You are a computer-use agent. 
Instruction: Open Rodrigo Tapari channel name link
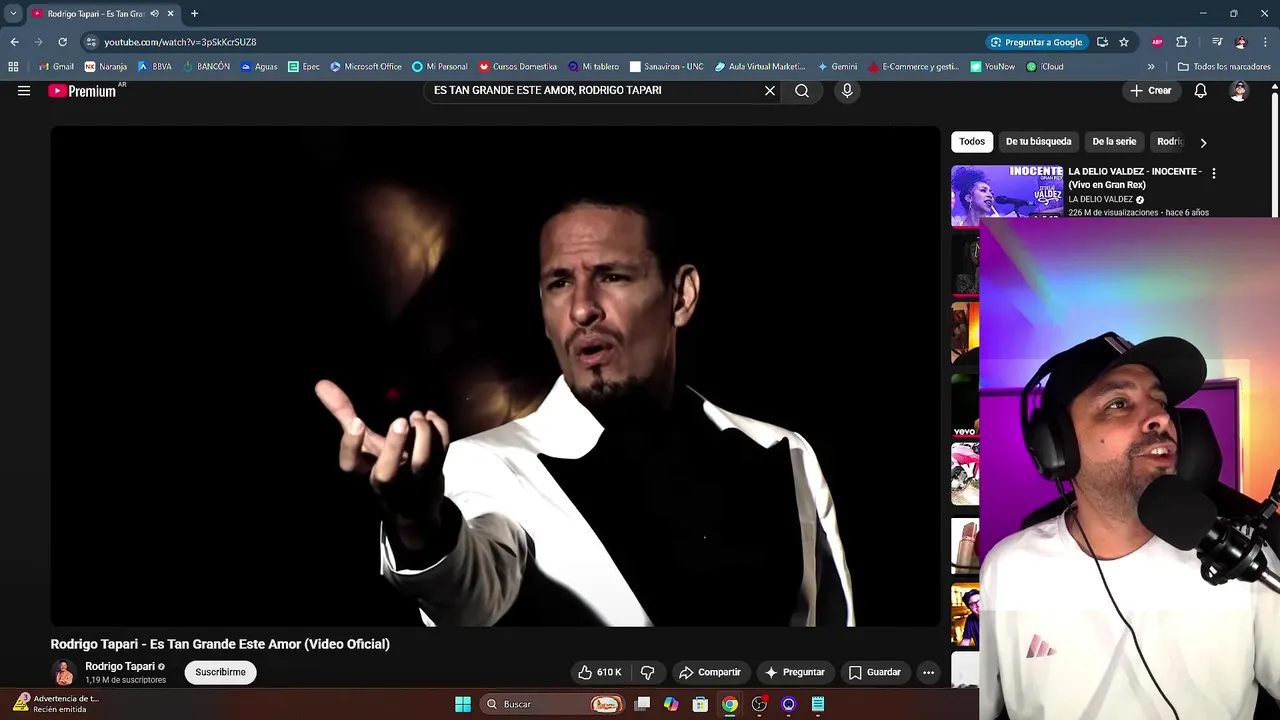120,666
